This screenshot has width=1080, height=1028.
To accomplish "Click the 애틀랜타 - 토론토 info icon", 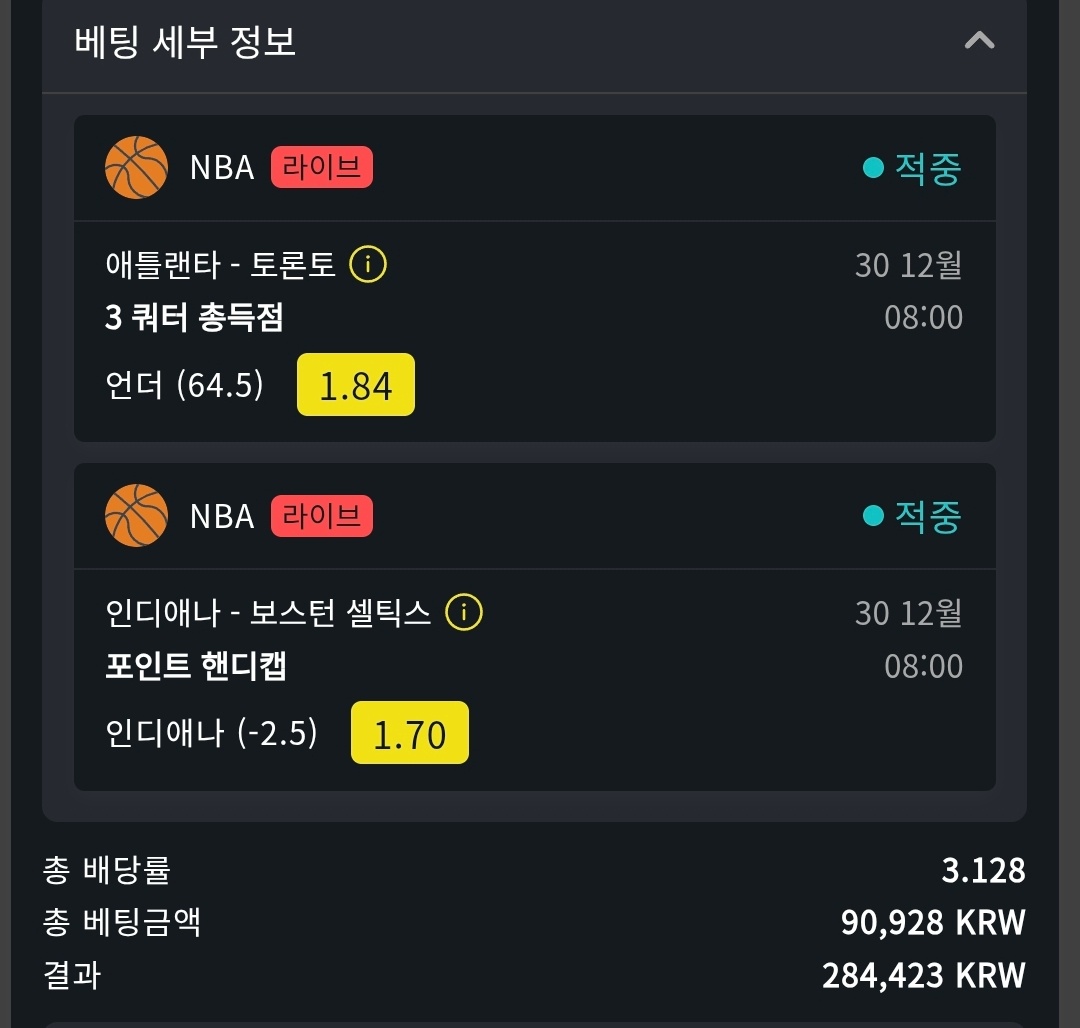I will click(368, 265).
